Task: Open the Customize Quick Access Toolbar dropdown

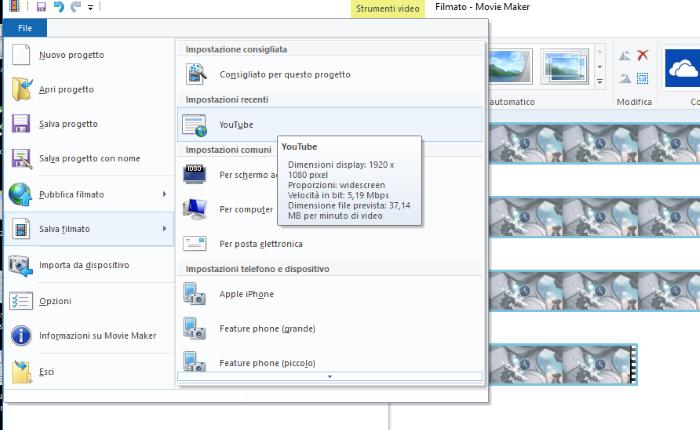Action: [91, 8]
